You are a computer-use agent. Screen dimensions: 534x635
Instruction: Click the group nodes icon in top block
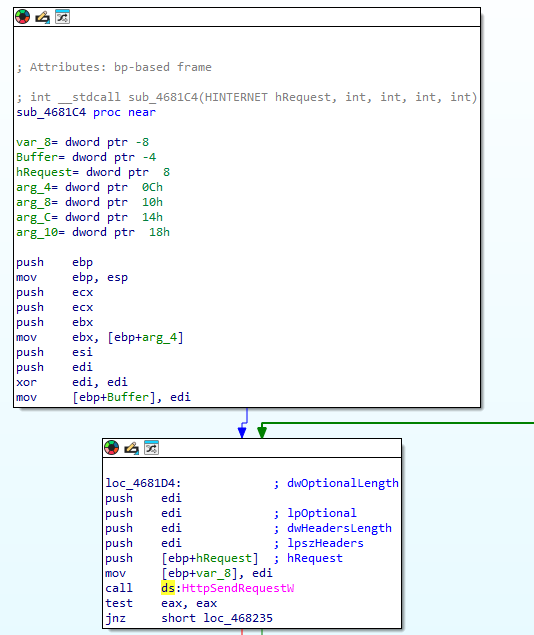(x=62, y=17)
